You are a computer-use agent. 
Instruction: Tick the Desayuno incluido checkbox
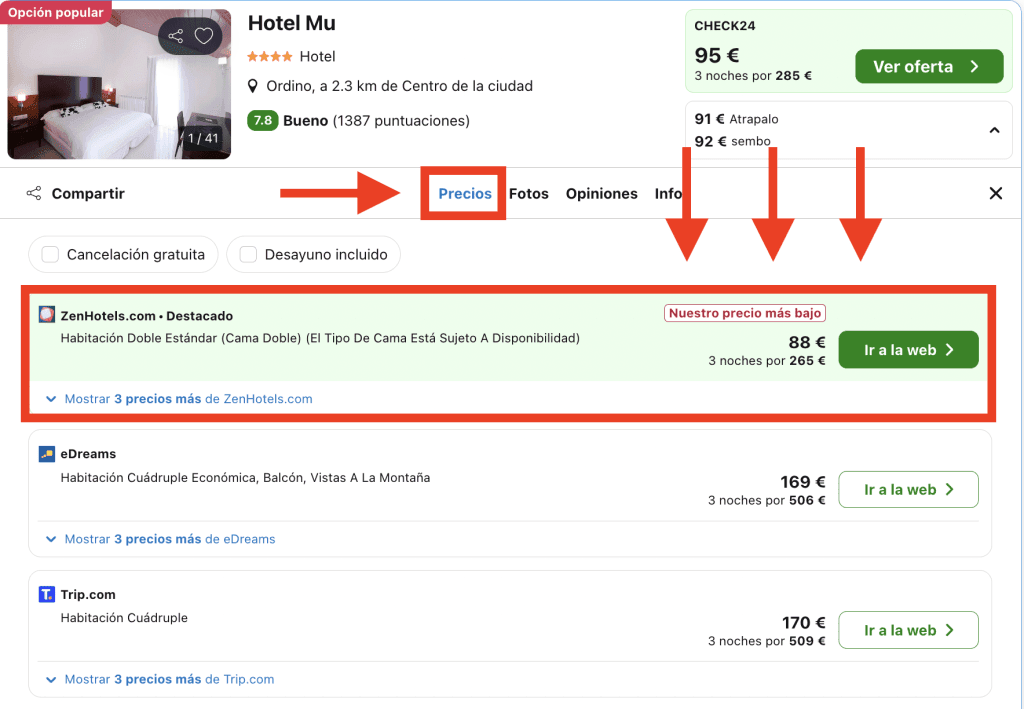pos(248,255)
